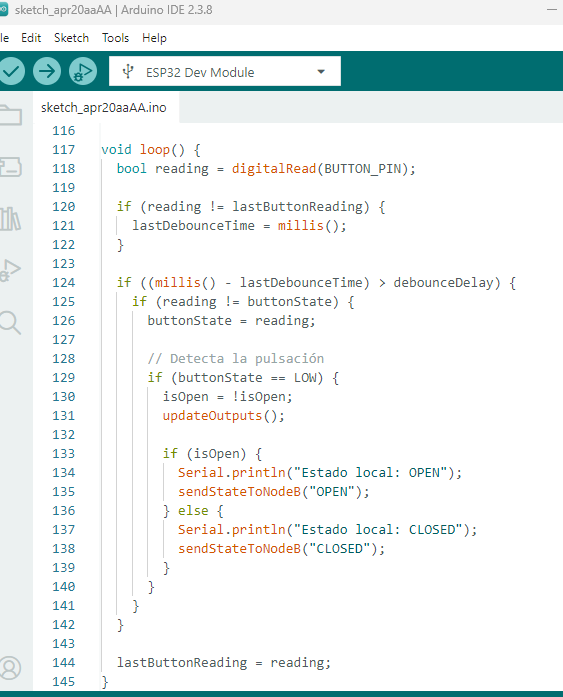
Task: Click string "Estado local: OPEN" on line 134
Action: [370, 473]
